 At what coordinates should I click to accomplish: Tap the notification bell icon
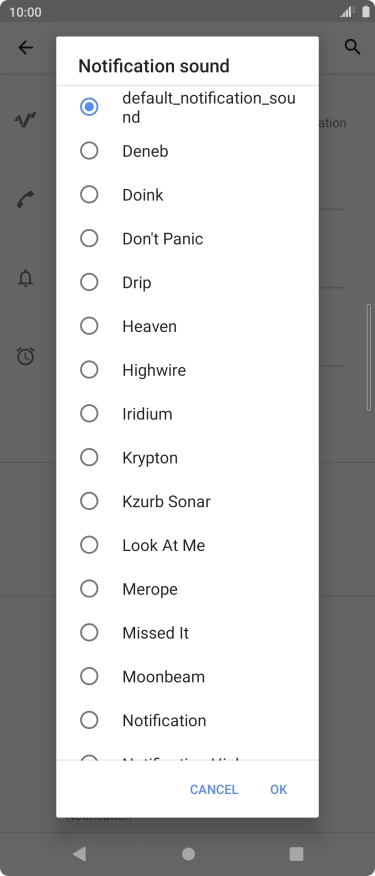coord(26,278)
